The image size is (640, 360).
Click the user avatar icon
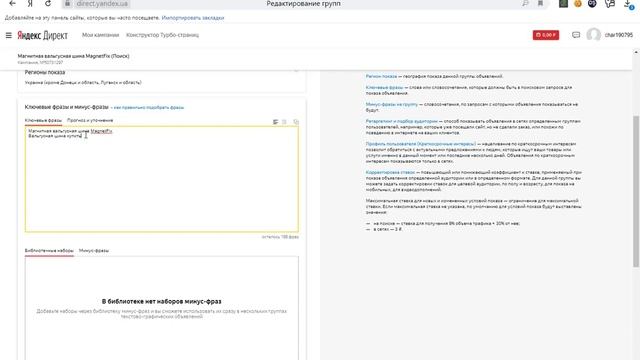[593, 35]
